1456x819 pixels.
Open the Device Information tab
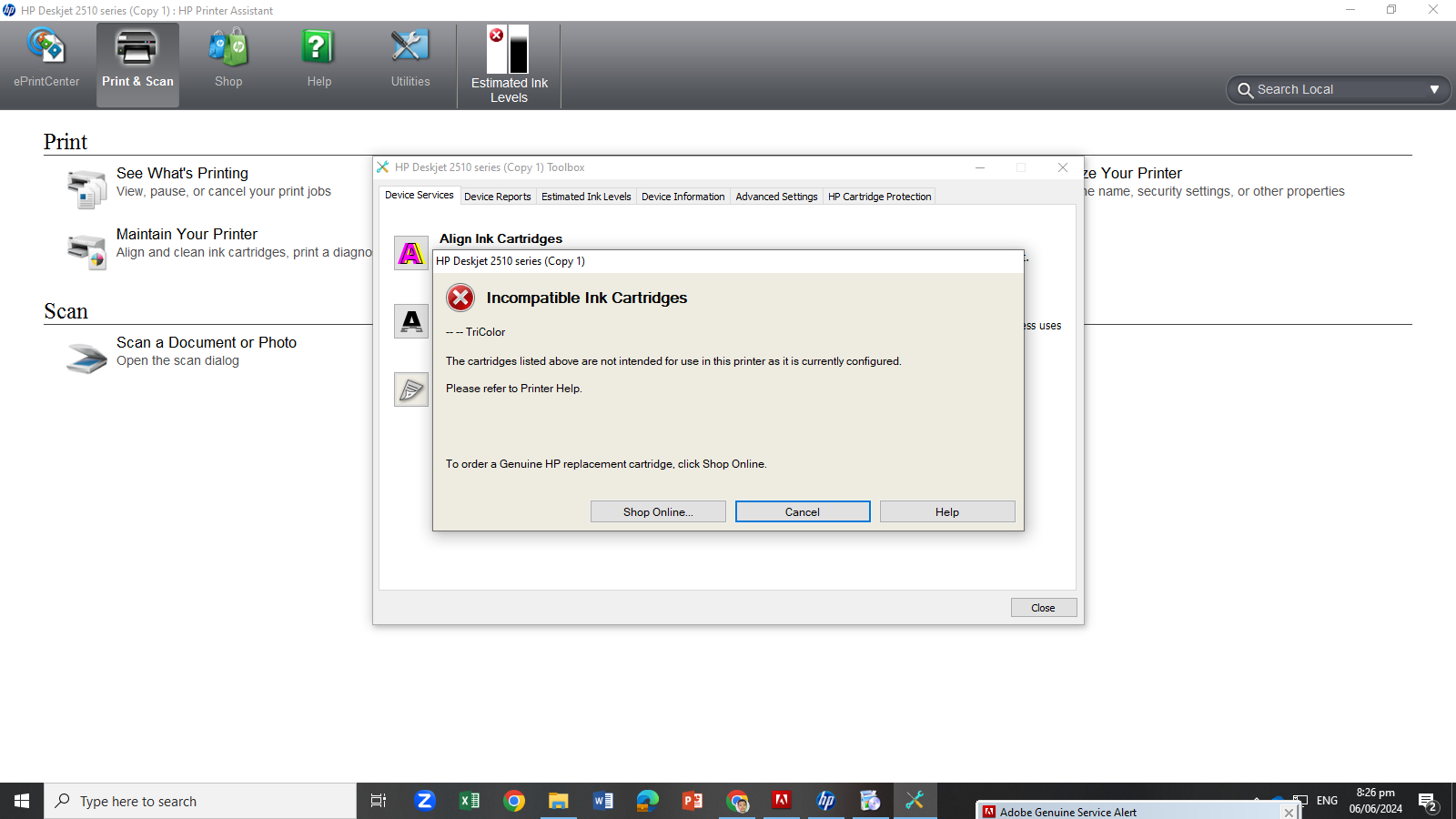[x=682, y=197]
